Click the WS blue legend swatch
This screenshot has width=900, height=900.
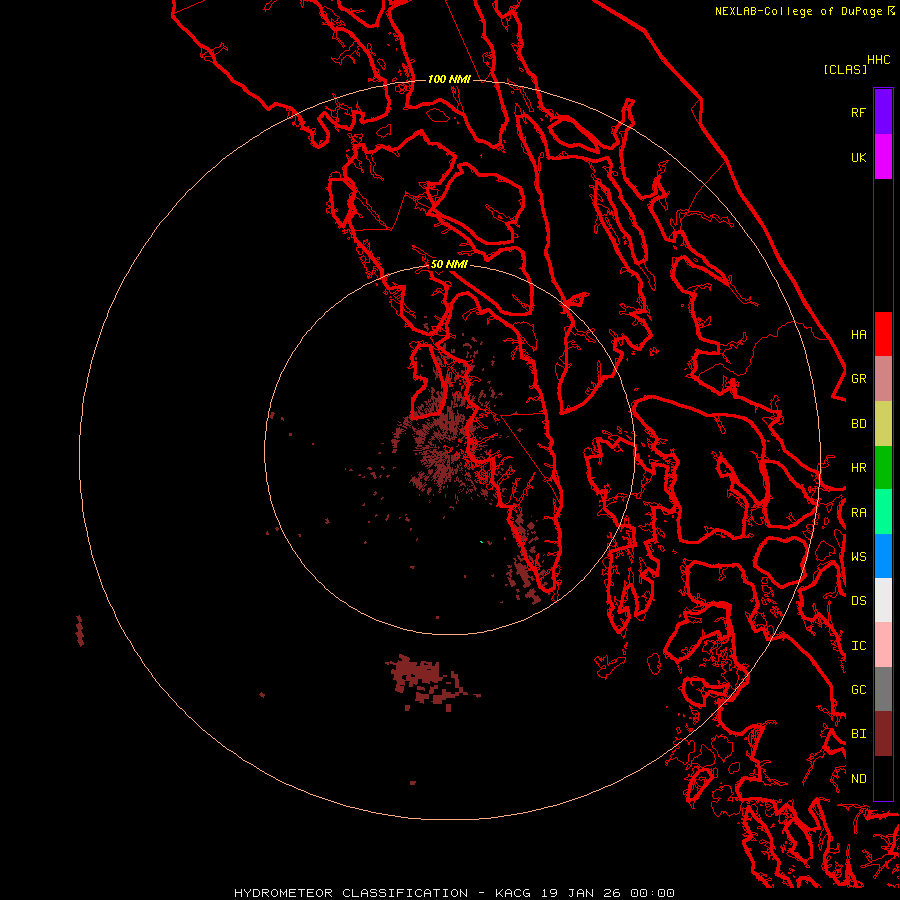(883, 556)
